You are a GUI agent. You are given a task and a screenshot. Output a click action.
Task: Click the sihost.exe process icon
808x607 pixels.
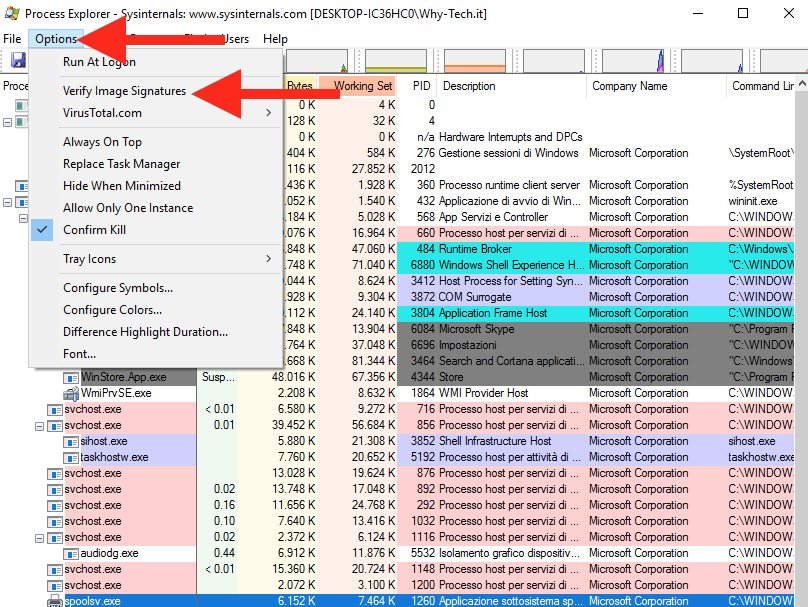tap(71, 442)
